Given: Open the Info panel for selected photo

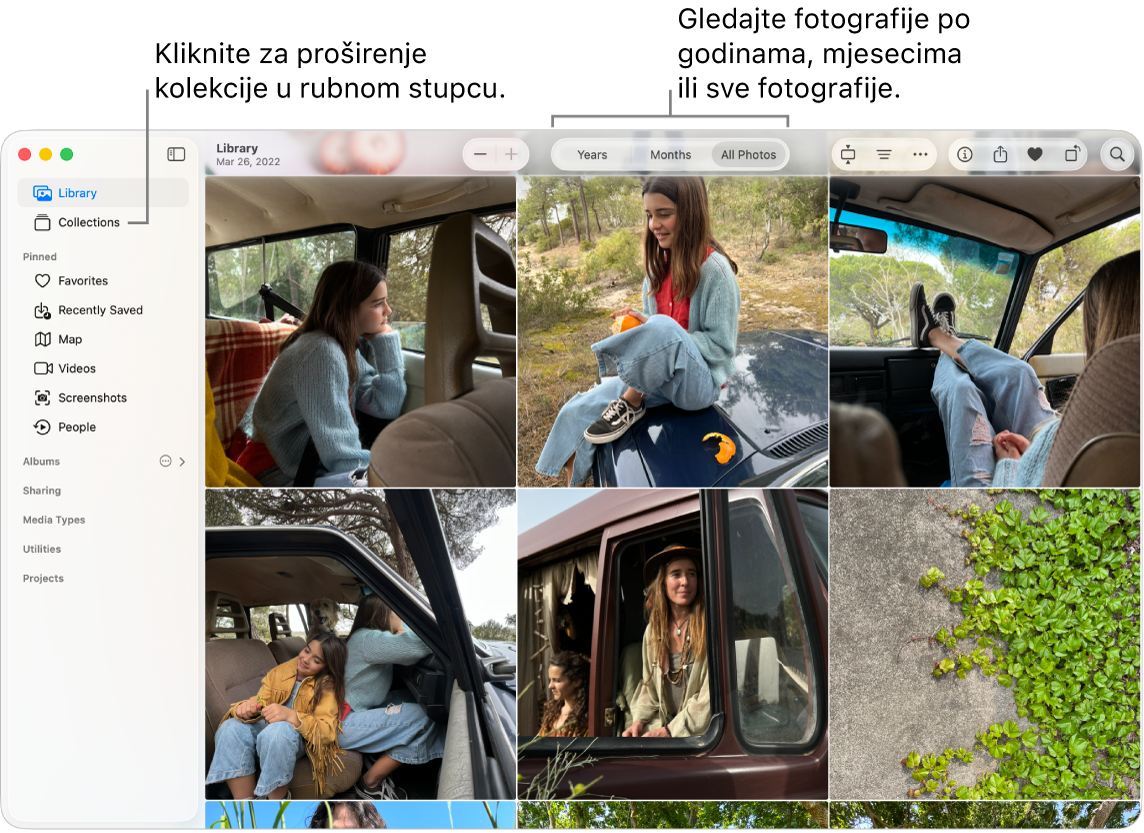Looking at the screenshot, I should point(965,154).
